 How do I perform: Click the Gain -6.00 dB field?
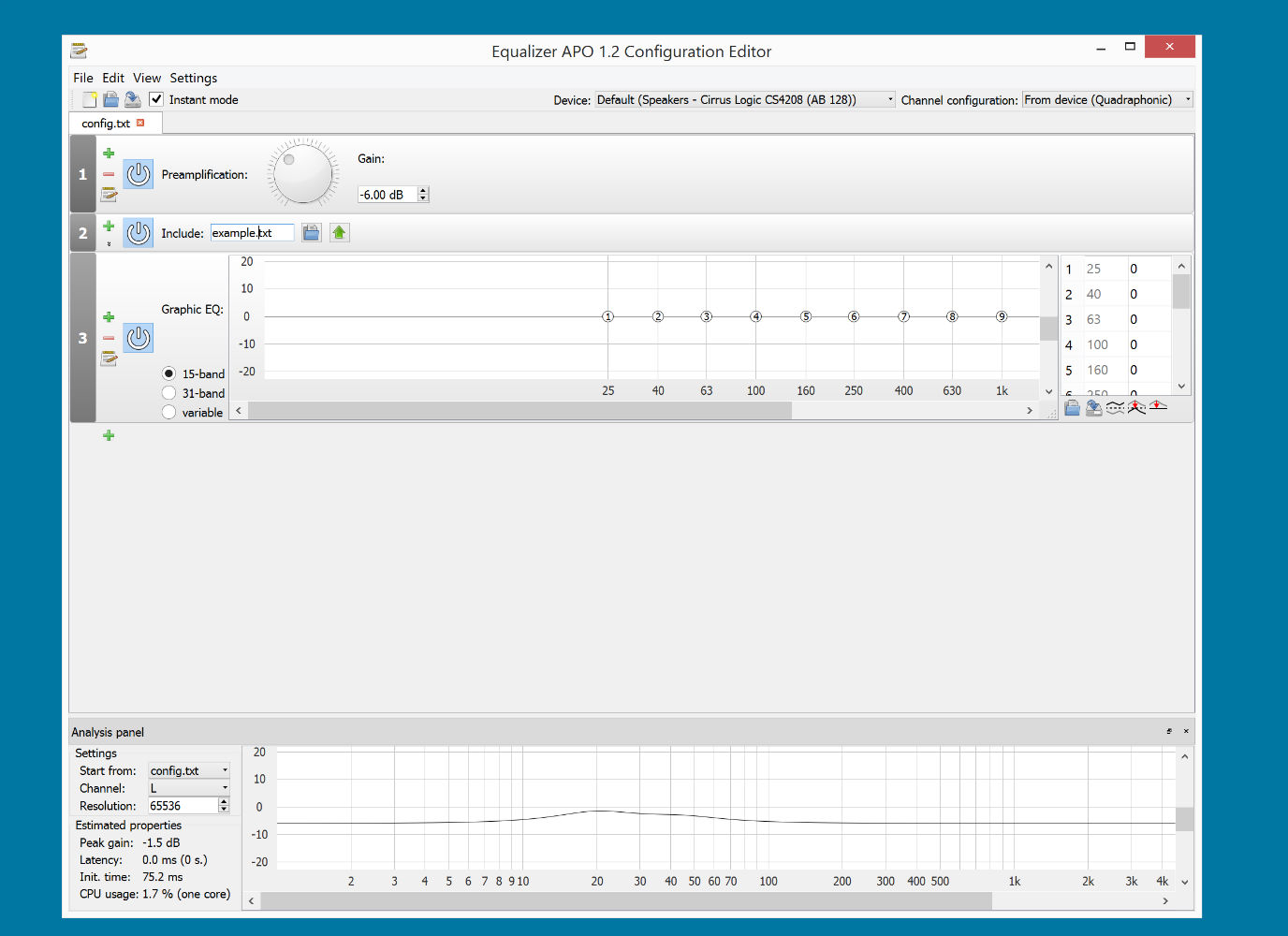click(388, 195)
